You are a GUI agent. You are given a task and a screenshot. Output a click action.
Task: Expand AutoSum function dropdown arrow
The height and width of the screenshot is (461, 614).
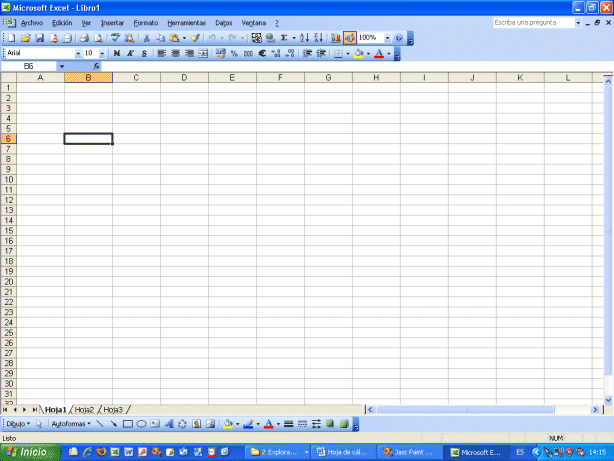[294, 38]
